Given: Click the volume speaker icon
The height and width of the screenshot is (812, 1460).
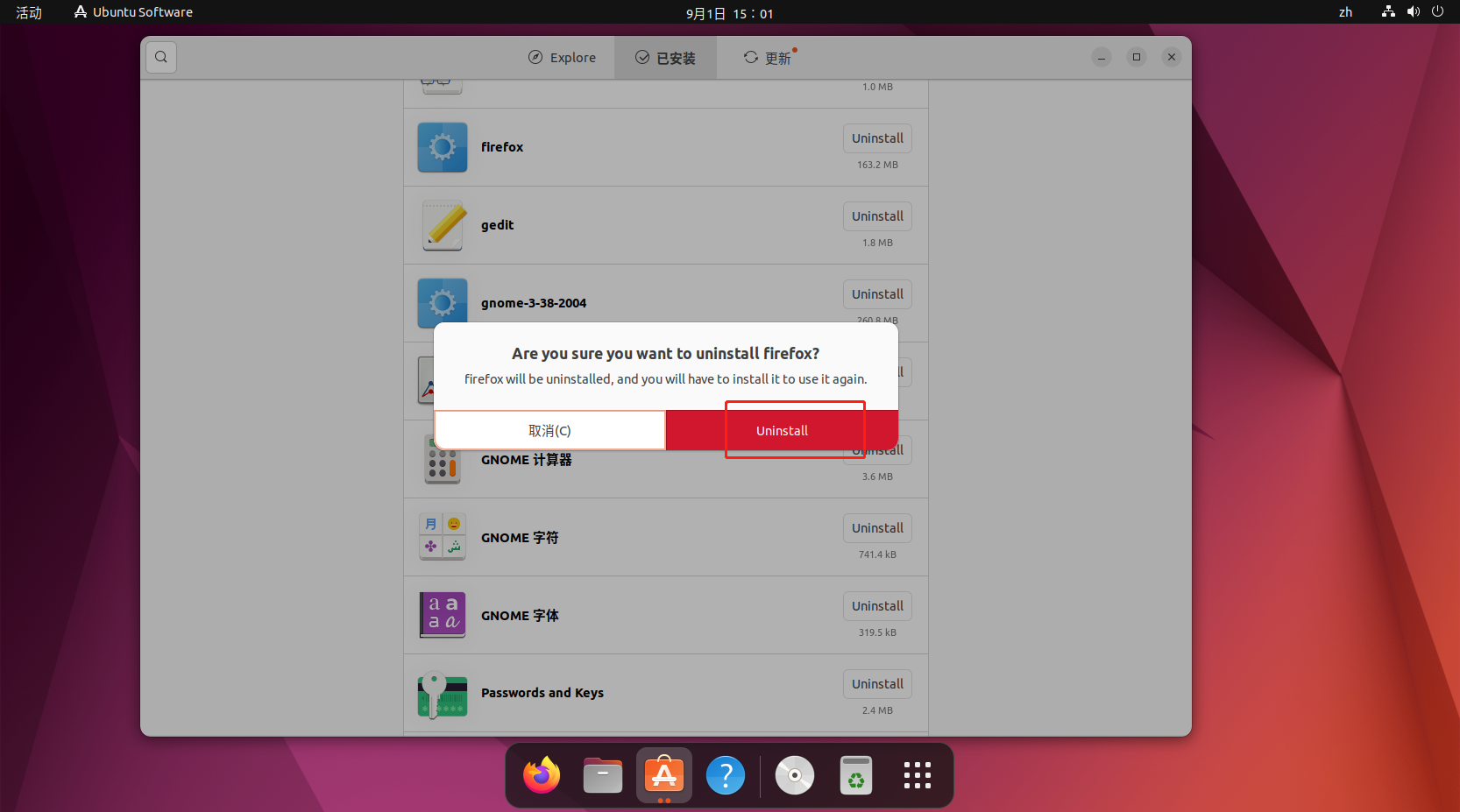Looking at the screenshot, I should click(x=1413, y=11).
